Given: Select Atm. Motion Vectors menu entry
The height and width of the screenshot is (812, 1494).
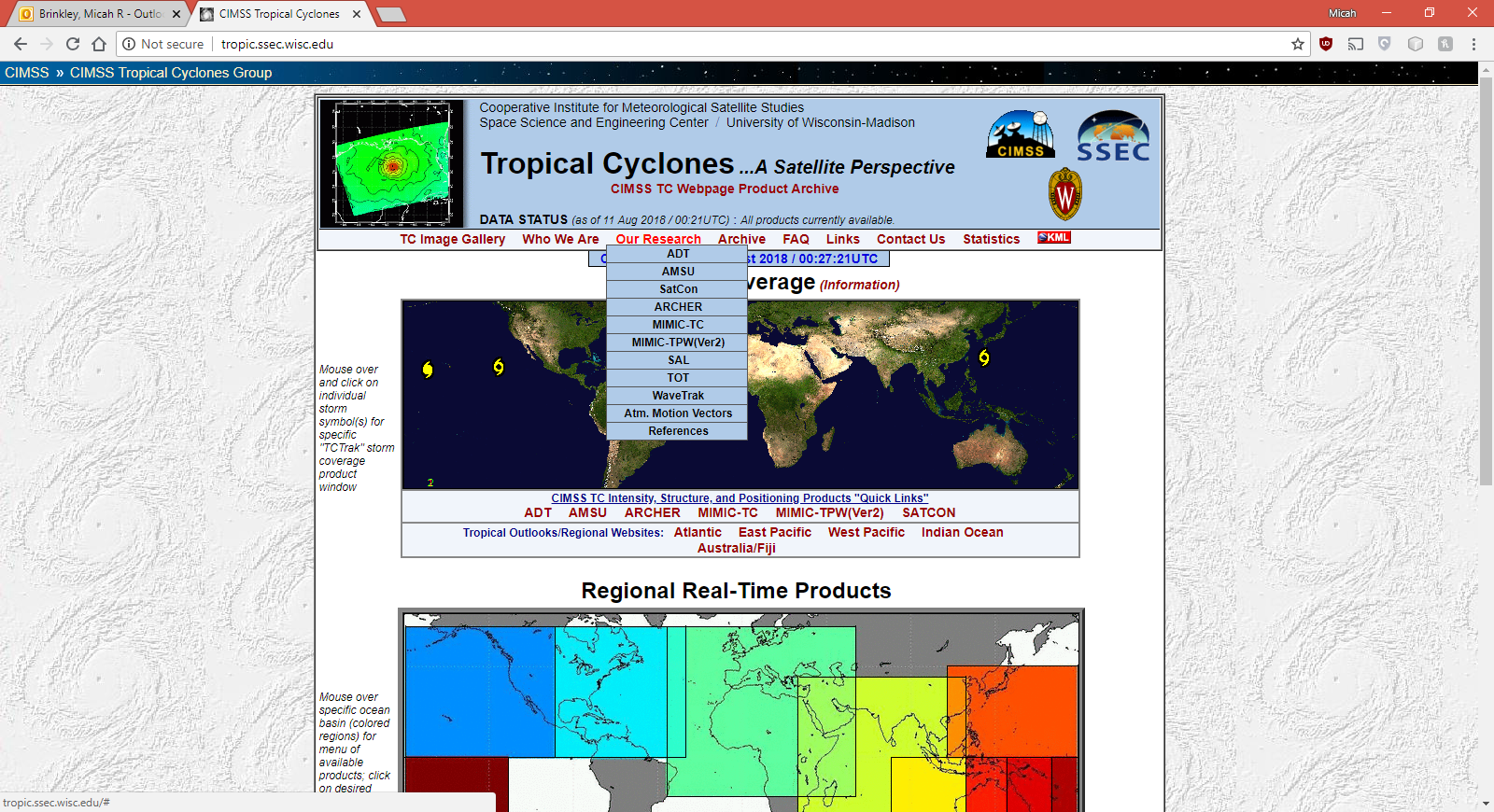Looking at the screenshot, I should (x=678, y=413).
